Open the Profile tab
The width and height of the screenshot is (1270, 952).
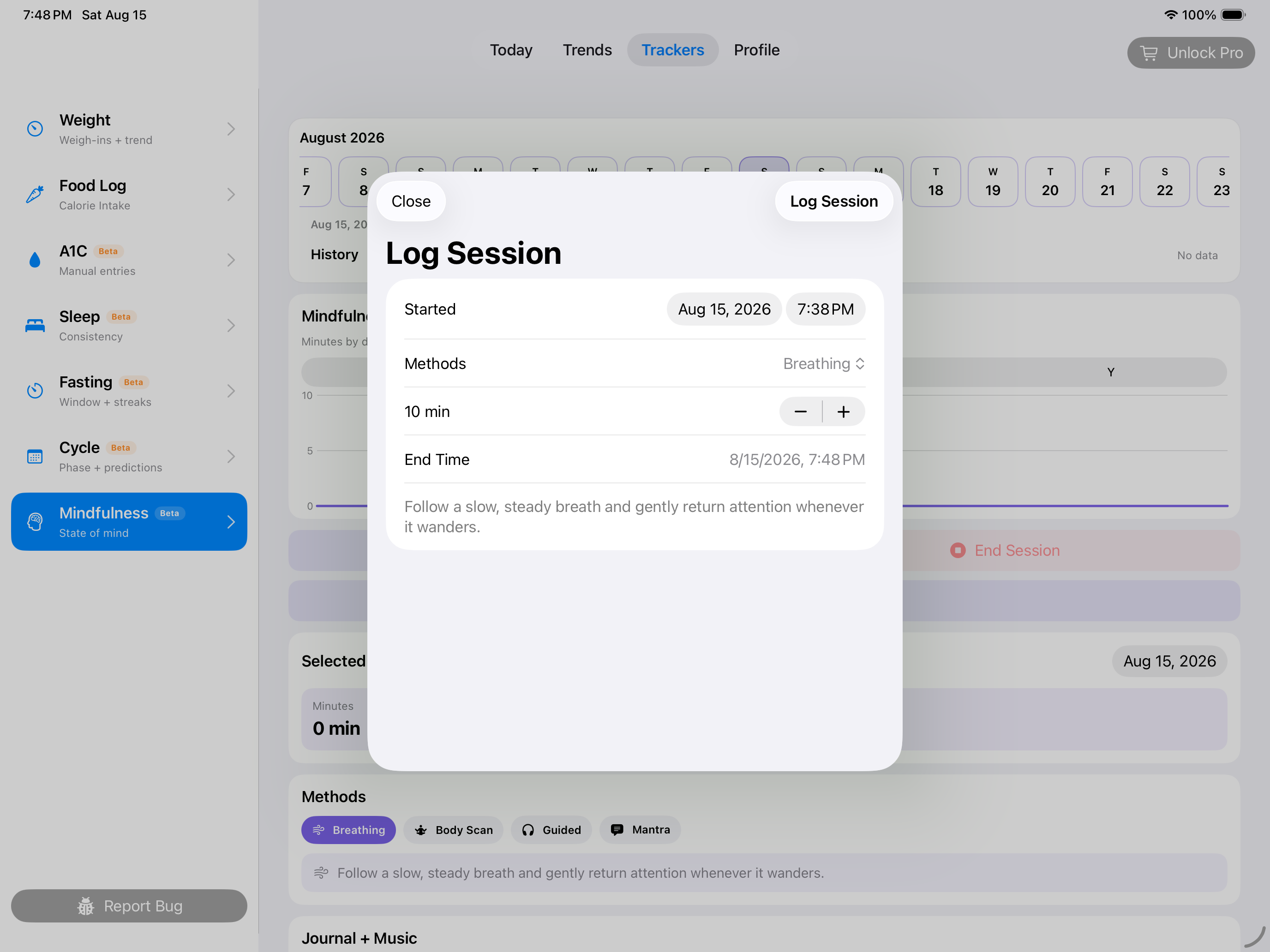pyautogui.click(x=757, y=50)
